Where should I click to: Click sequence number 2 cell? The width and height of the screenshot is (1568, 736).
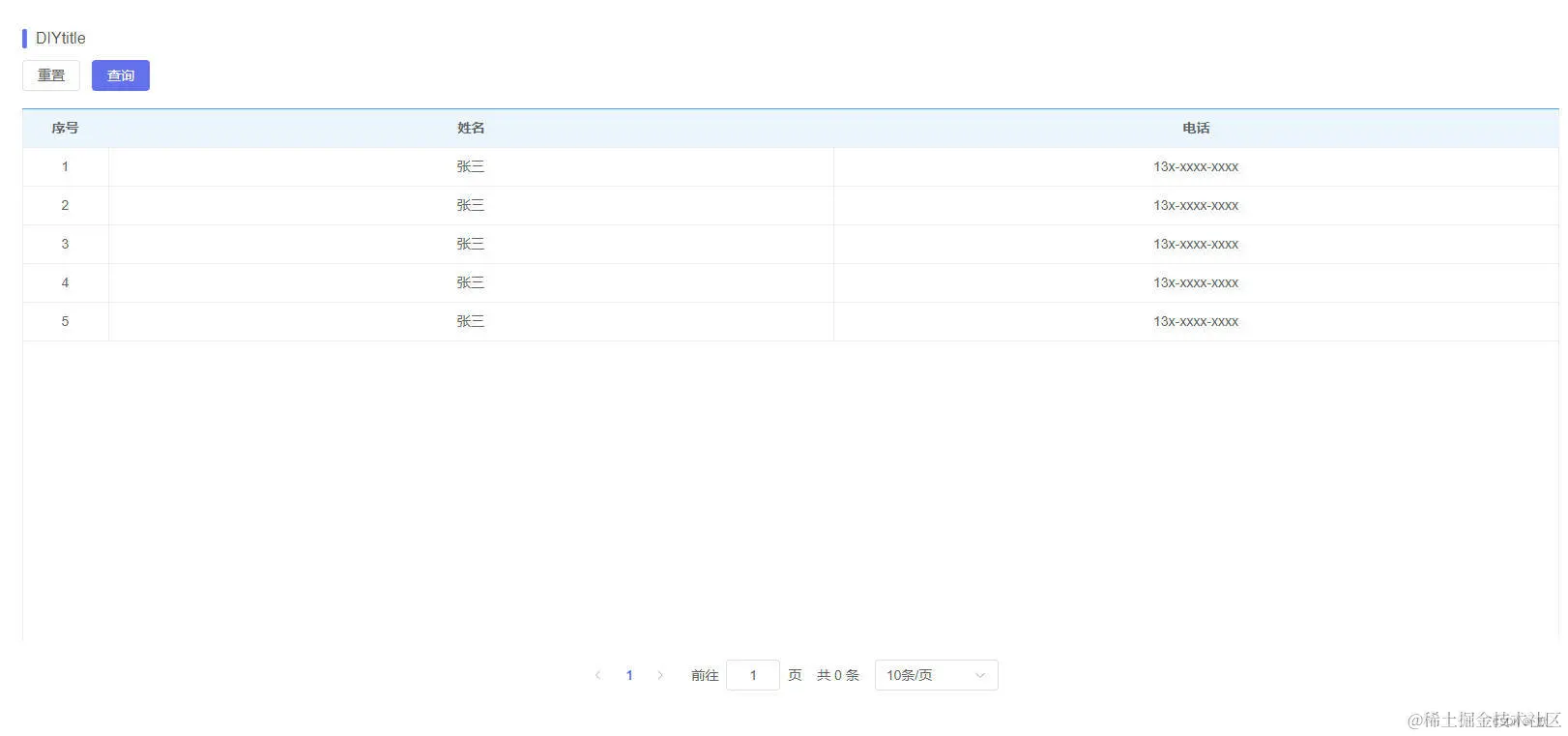pos(65,205)
